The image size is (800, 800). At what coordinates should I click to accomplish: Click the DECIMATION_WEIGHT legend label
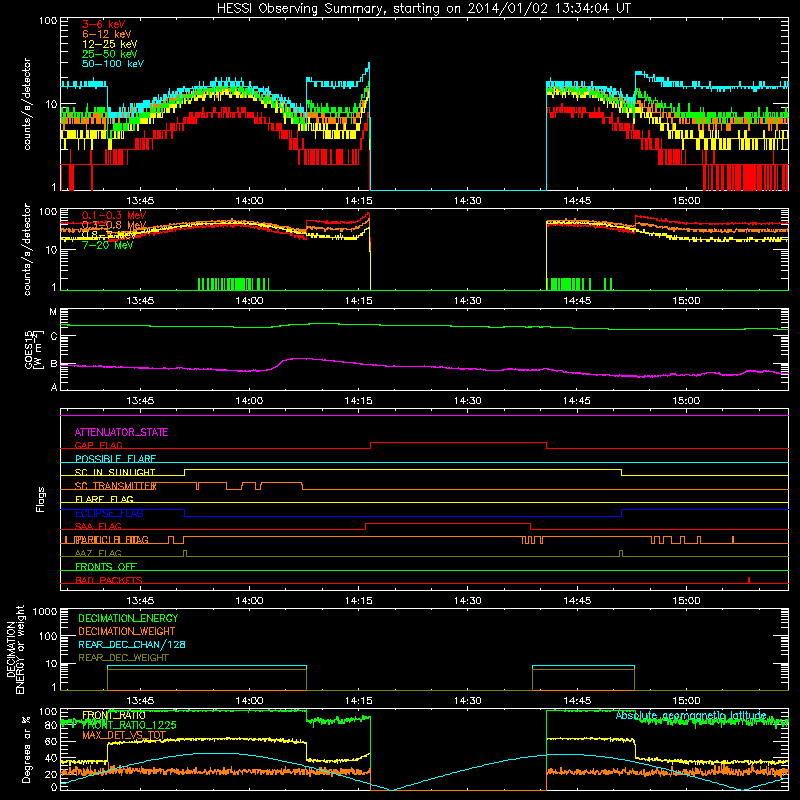(127, 631)
